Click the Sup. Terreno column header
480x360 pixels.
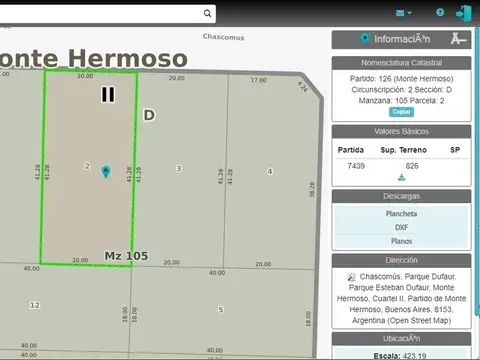coord(404,150)
